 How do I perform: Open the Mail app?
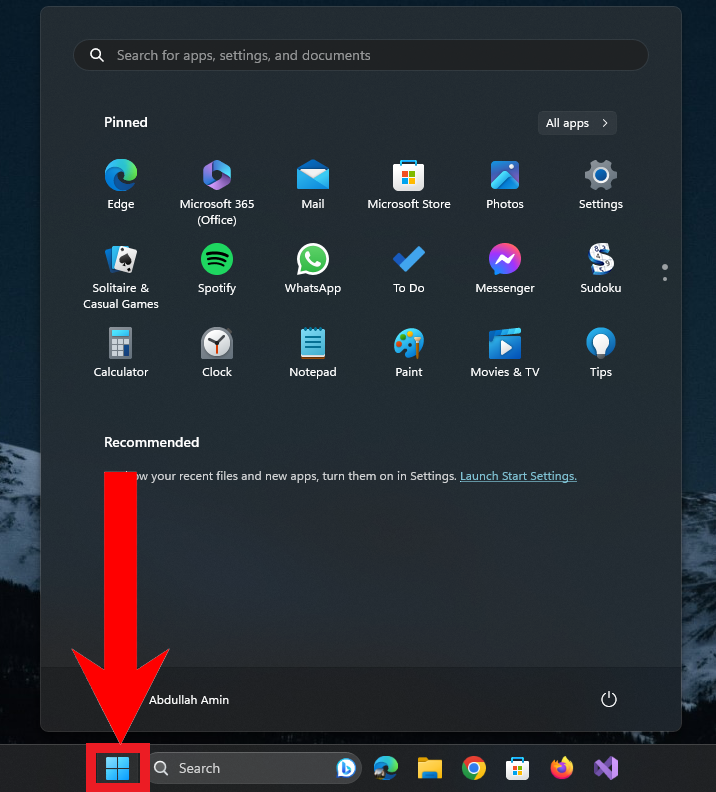(313, 184)
